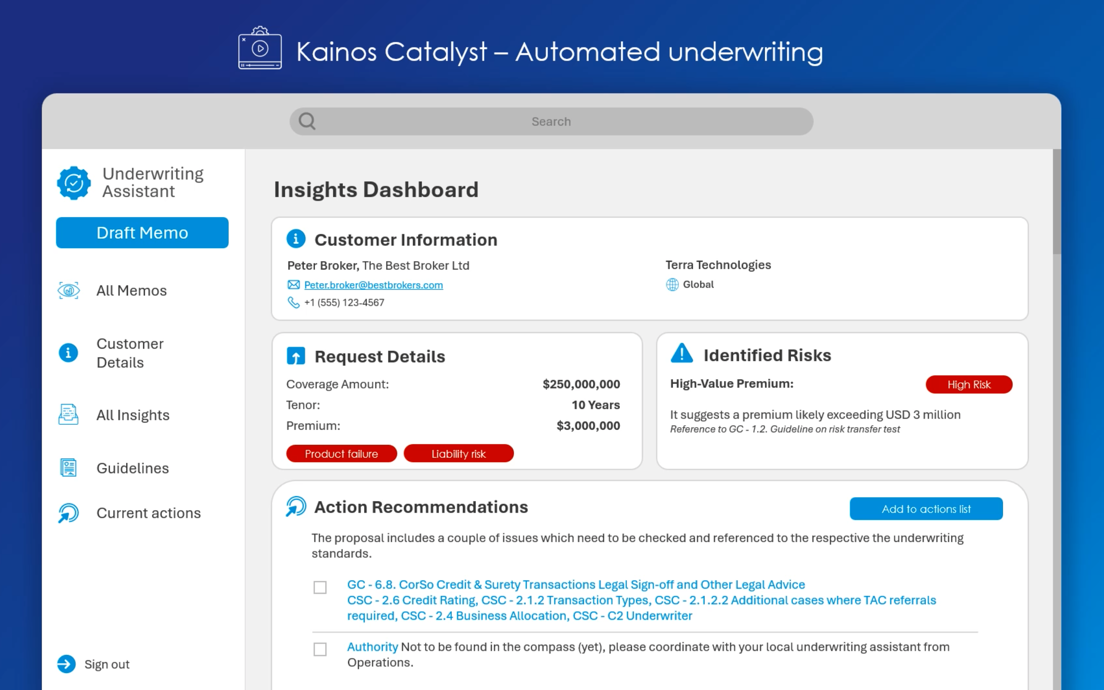Check the Authority recommendation checkbox
This screenshot has height=690, width=1104.
[320, 649]
